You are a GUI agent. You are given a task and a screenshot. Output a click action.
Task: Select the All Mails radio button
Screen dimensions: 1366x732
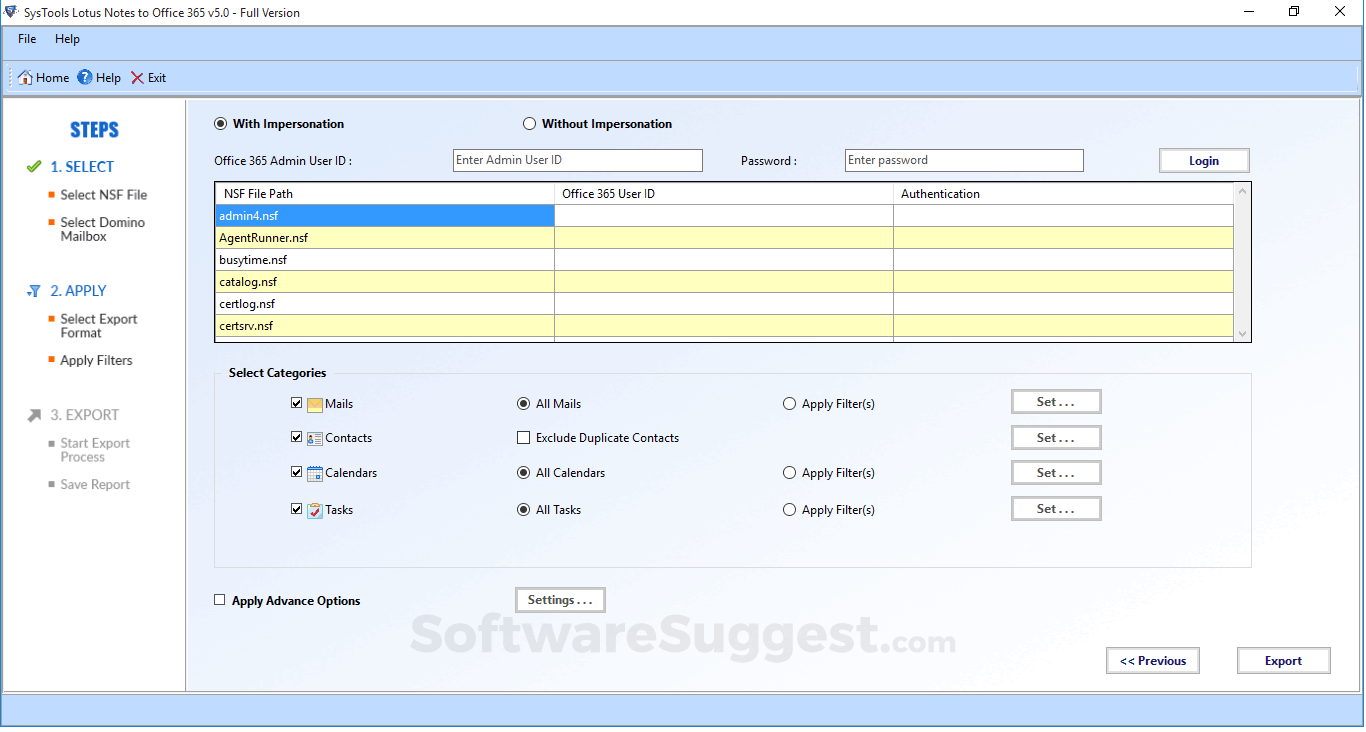(523, 404)
